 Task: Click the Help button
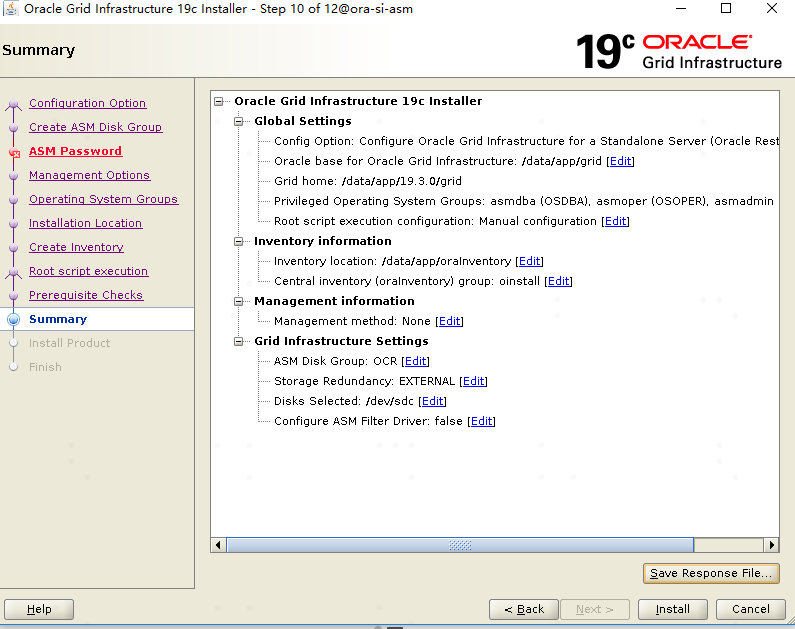tap(39, 609)
